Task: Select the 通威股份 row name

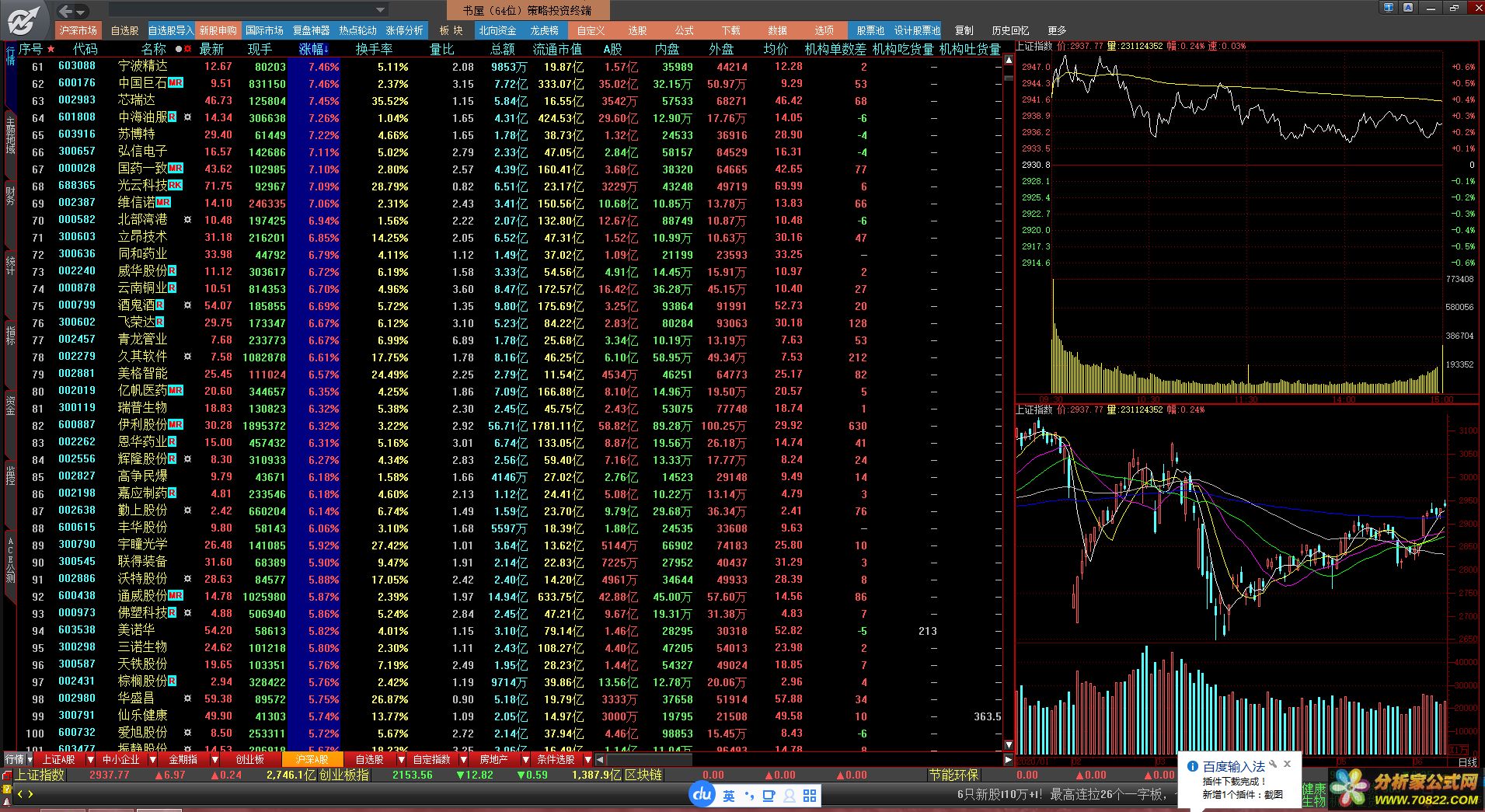Action: coord(142,596)
